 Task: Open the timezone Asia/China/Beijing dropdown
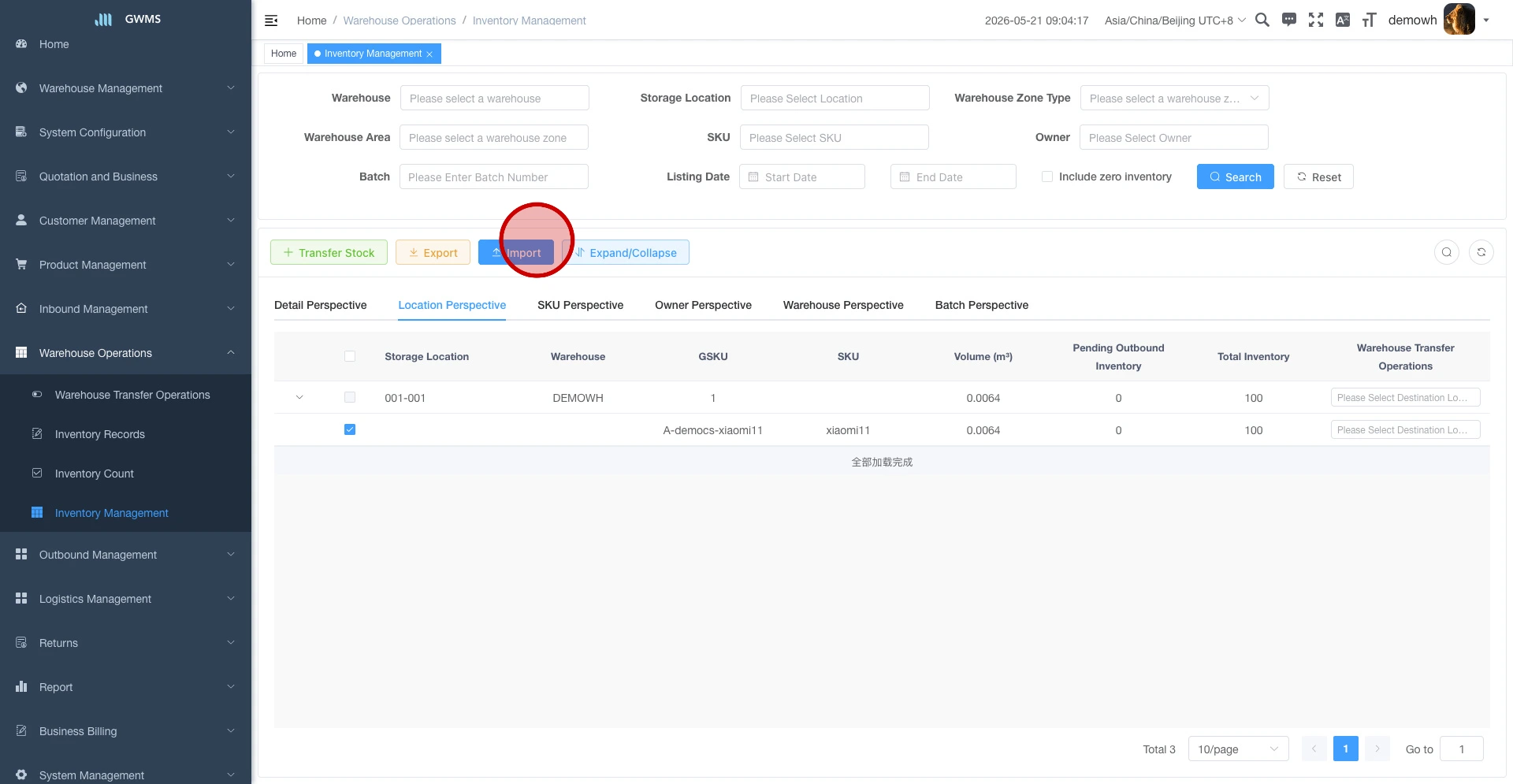1175,20
